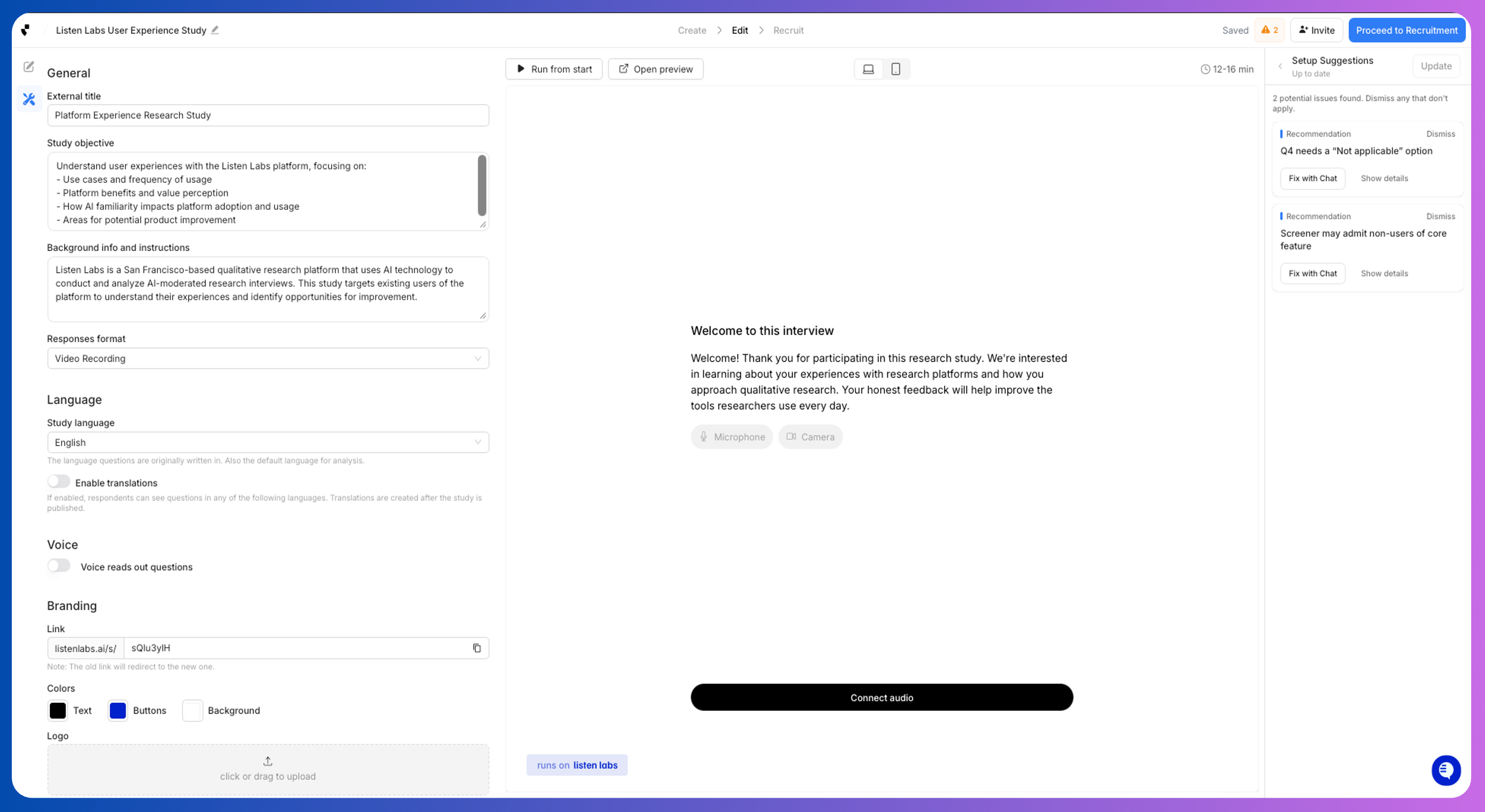Enable Voice reads out questions switch

click(59, 566)
